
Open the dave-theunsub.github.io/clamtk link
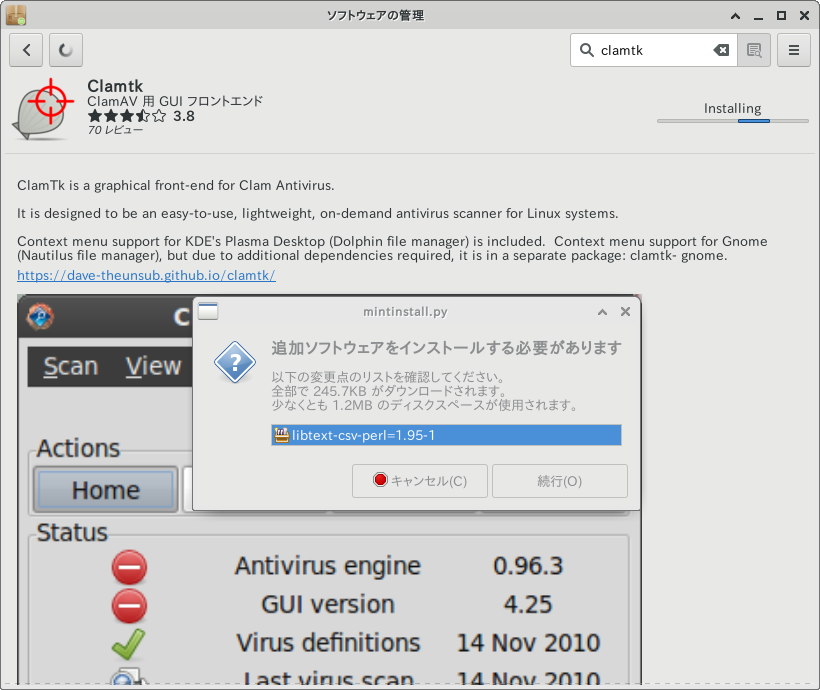146,275
